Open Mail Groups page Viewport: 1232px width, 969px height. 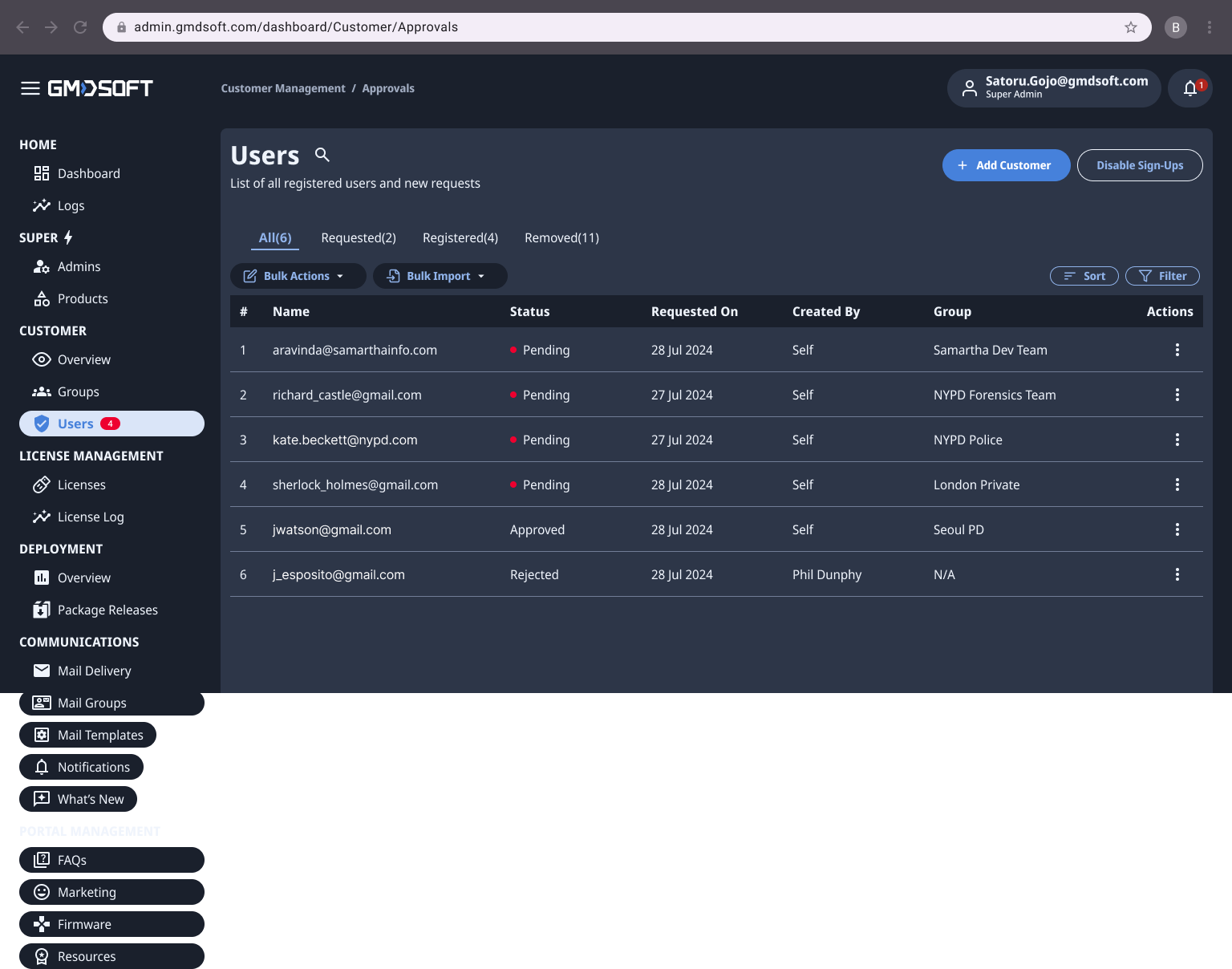tap(111, 703)
